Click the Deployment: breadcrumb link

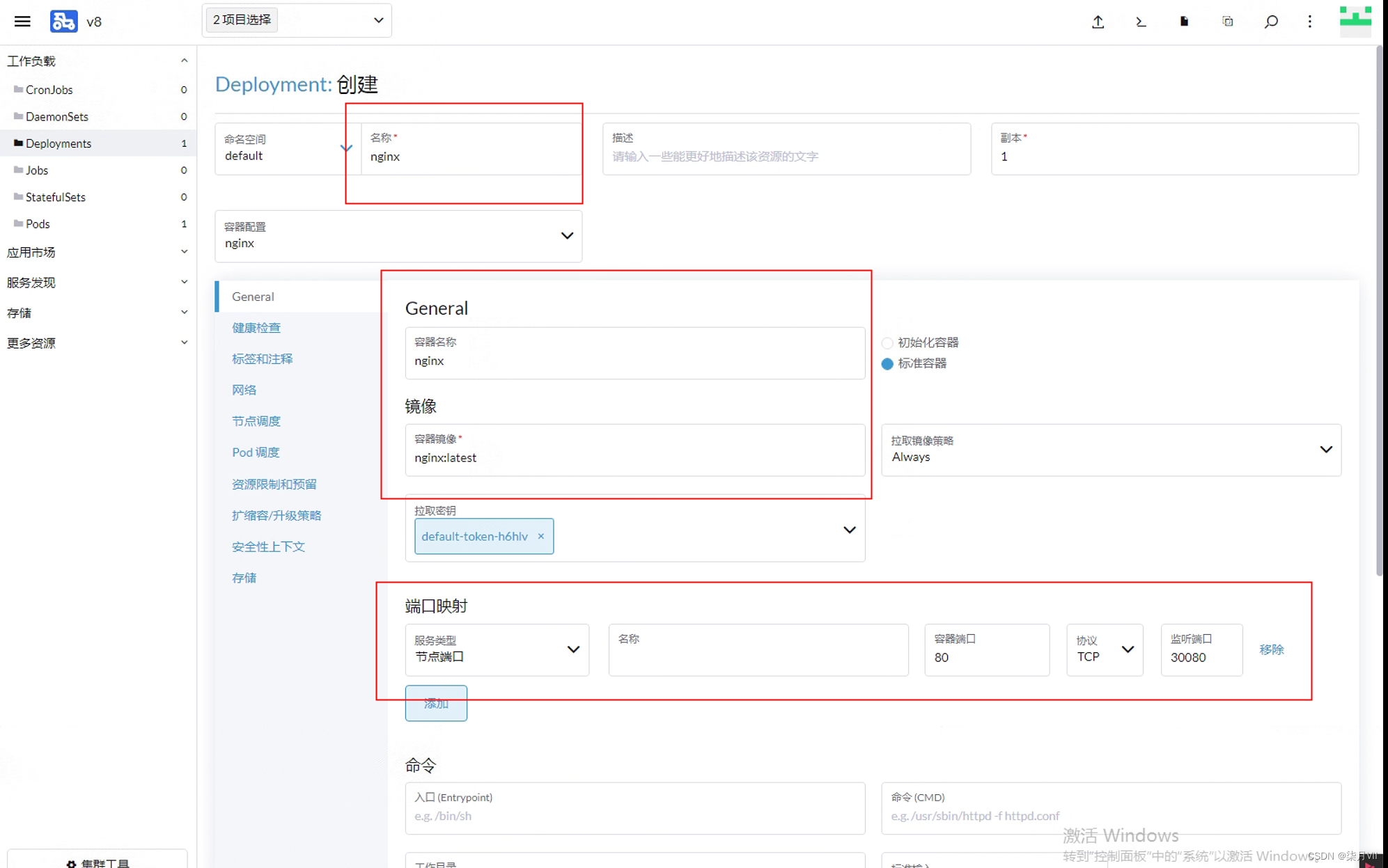(x=273, y=84)
